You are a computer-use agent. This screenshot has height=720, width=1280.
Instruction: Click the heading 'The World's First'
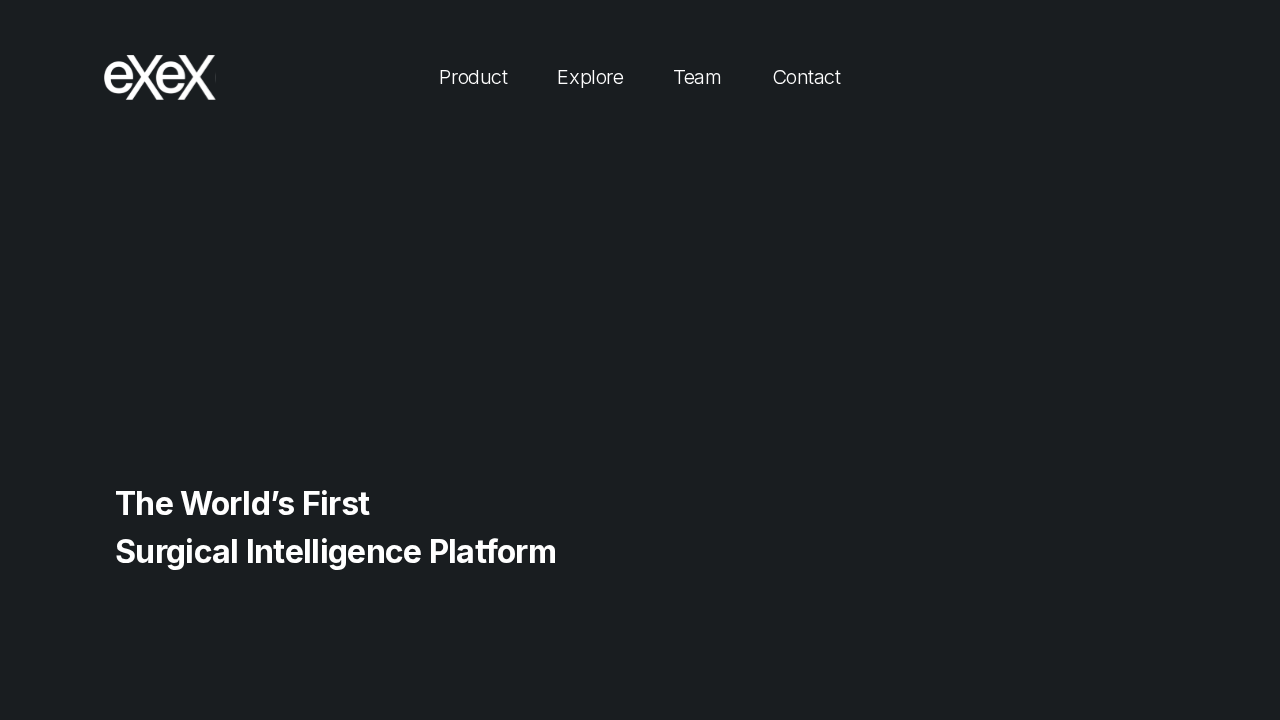click(x=242, y=503)
